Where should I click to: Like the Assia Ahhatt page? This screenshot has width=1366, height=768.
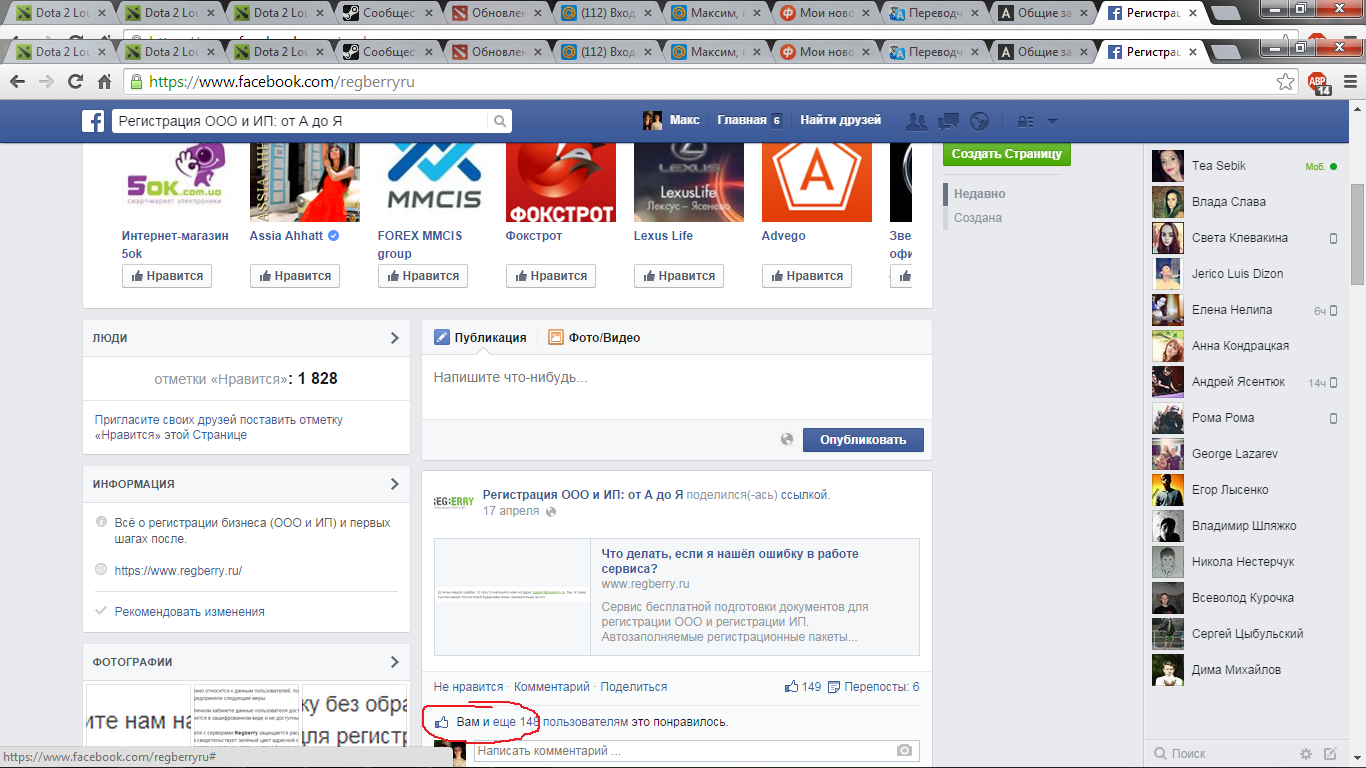tap(295, 276)
